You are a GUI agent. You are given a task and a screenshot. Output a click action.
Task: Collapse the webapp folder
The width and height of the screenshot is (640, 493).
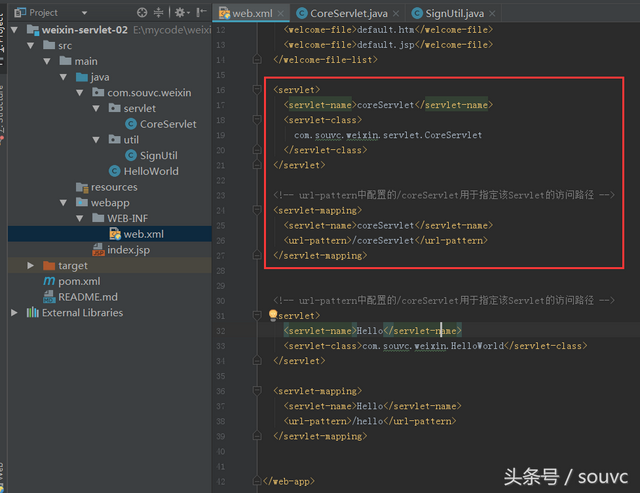pyautogui.click(x=63, y=202)
